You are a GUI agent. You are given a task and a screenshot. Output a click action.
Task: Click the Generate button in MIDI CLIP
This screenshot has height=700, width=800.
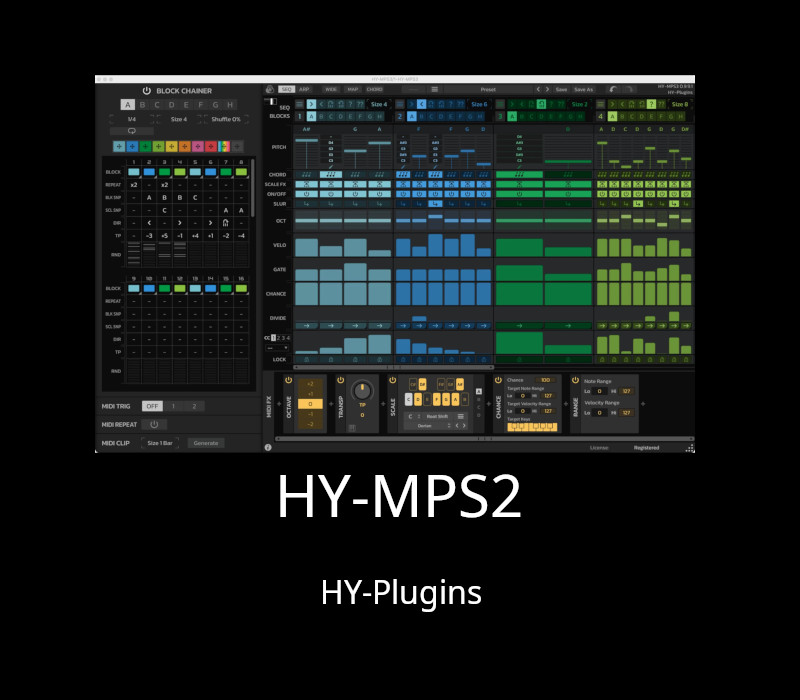[x=206, y=443]
